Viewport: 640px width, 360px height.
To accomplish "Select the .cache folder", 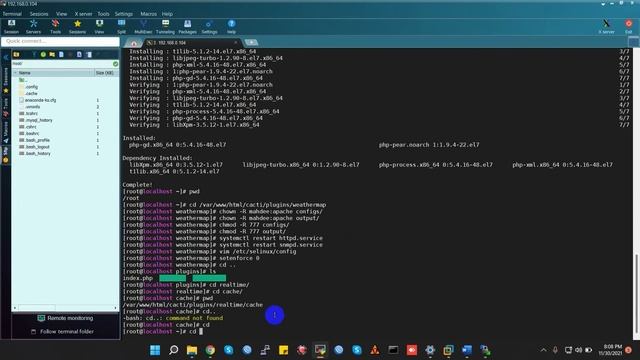I will 29,93.
